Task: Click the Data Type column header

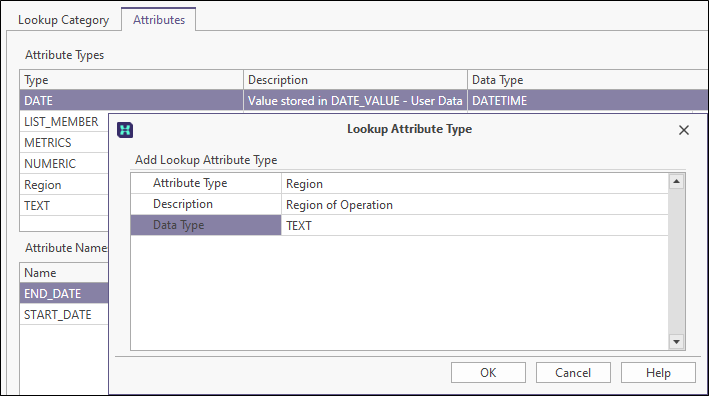Action: pos(588,80)
